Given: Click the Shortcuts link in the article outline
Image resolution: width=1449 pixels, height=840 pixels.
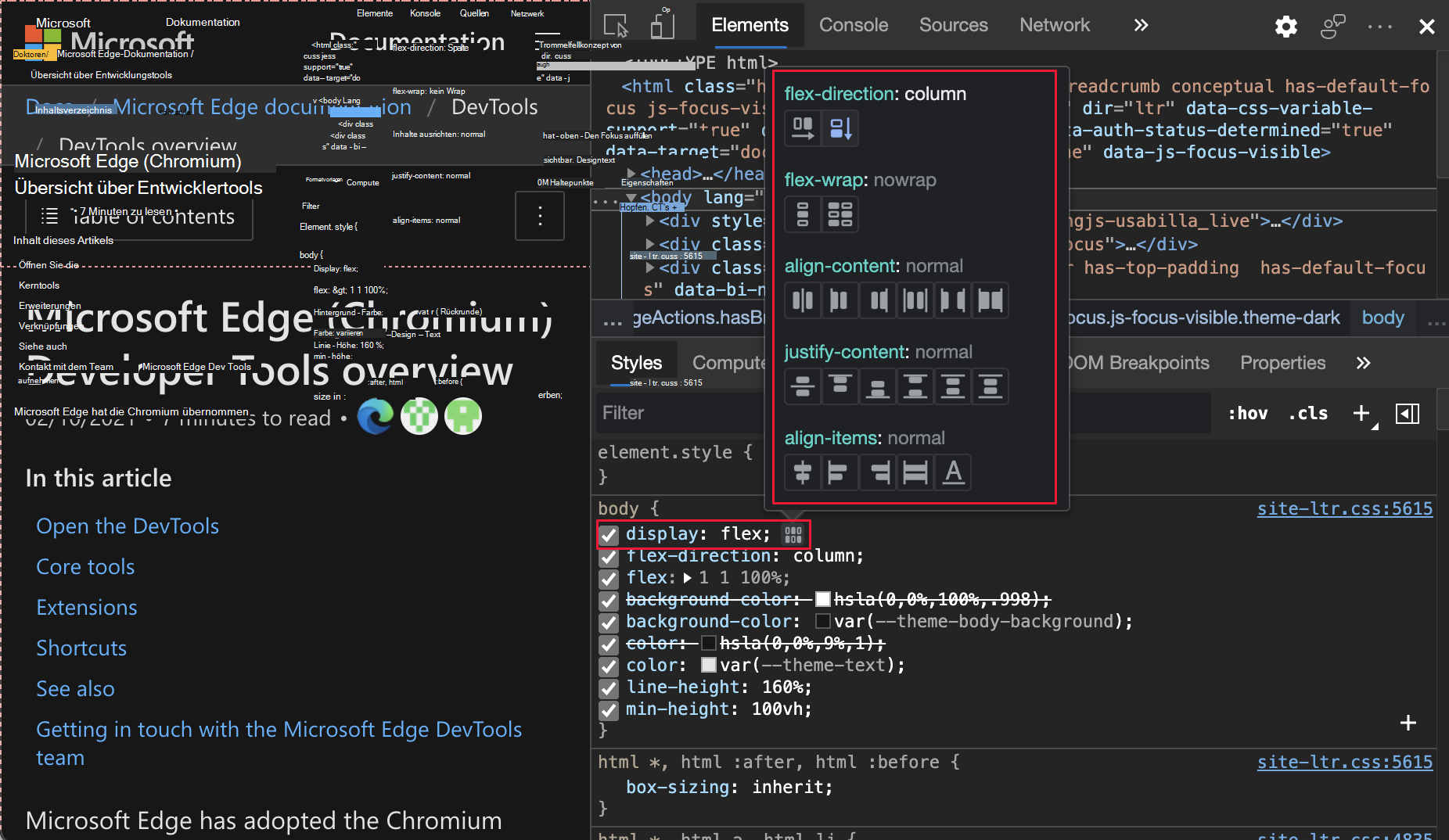Looking at the screenshot, I should [81, 648].
